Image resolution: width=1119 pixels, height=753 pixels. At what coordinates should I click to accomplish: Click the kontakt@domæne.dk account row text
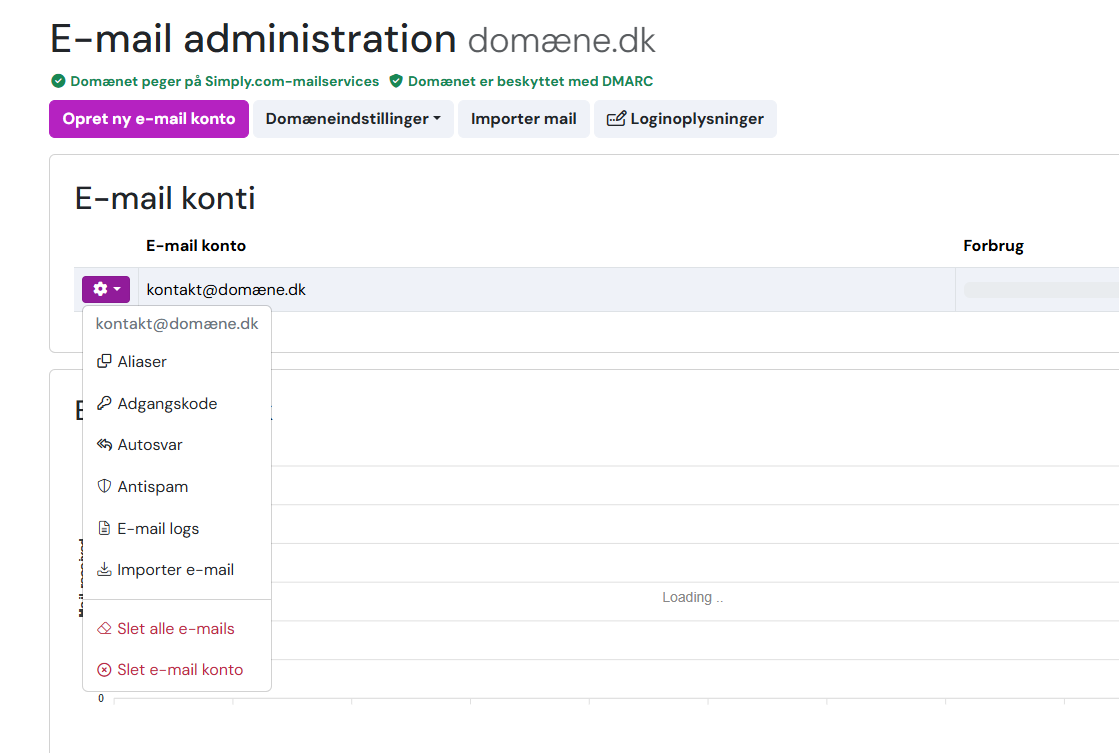[226, 290]
